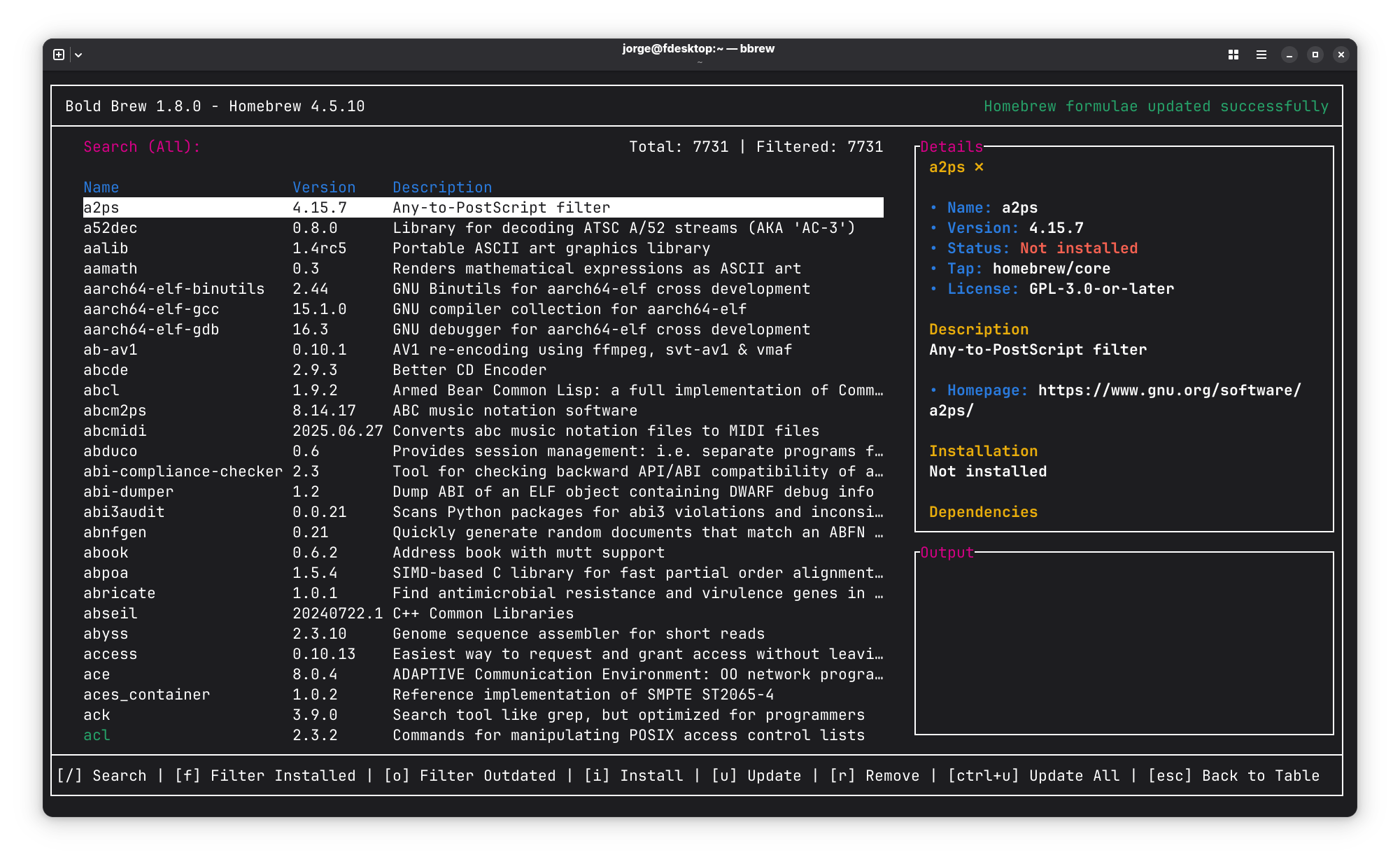This screenshot has width=1400, height=864.
Task: Sort by the Name column header
Action: [x=101, y=187]
